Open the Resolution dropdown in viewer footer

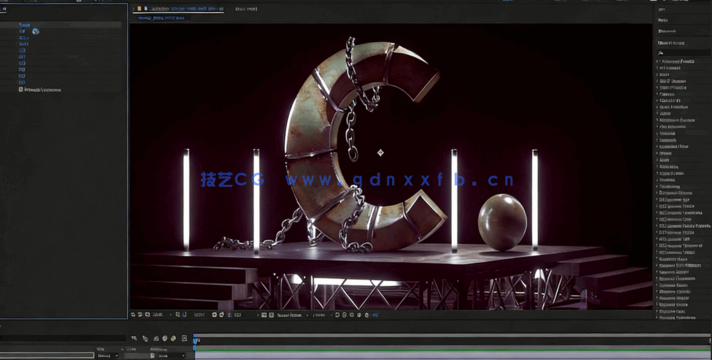247,315
